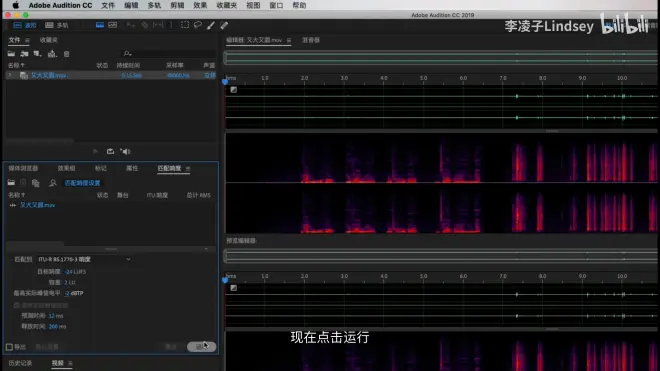Switch to the 收藏夹 panel tab
This screenshot has width=660, height=371.
[x=48, y=40]
